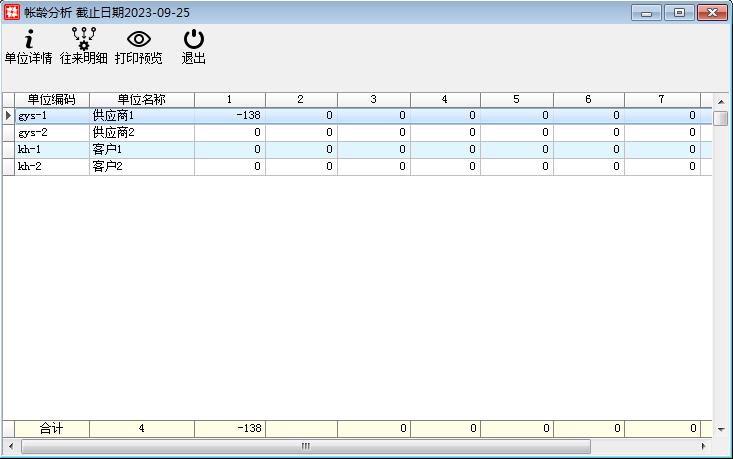
Task: Click the vertical scrollbar up arrow
Action: click(721, 100)
